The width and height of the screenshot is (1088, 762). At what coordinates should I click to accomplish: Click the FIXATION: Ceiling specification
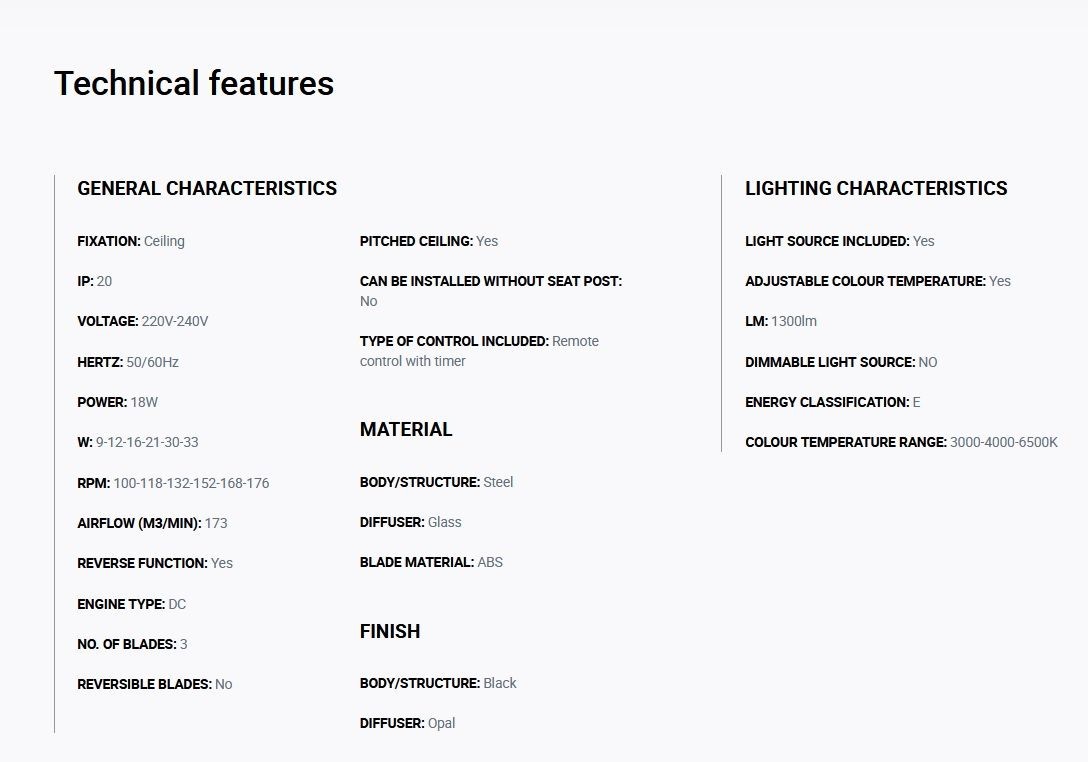[131, 241]
